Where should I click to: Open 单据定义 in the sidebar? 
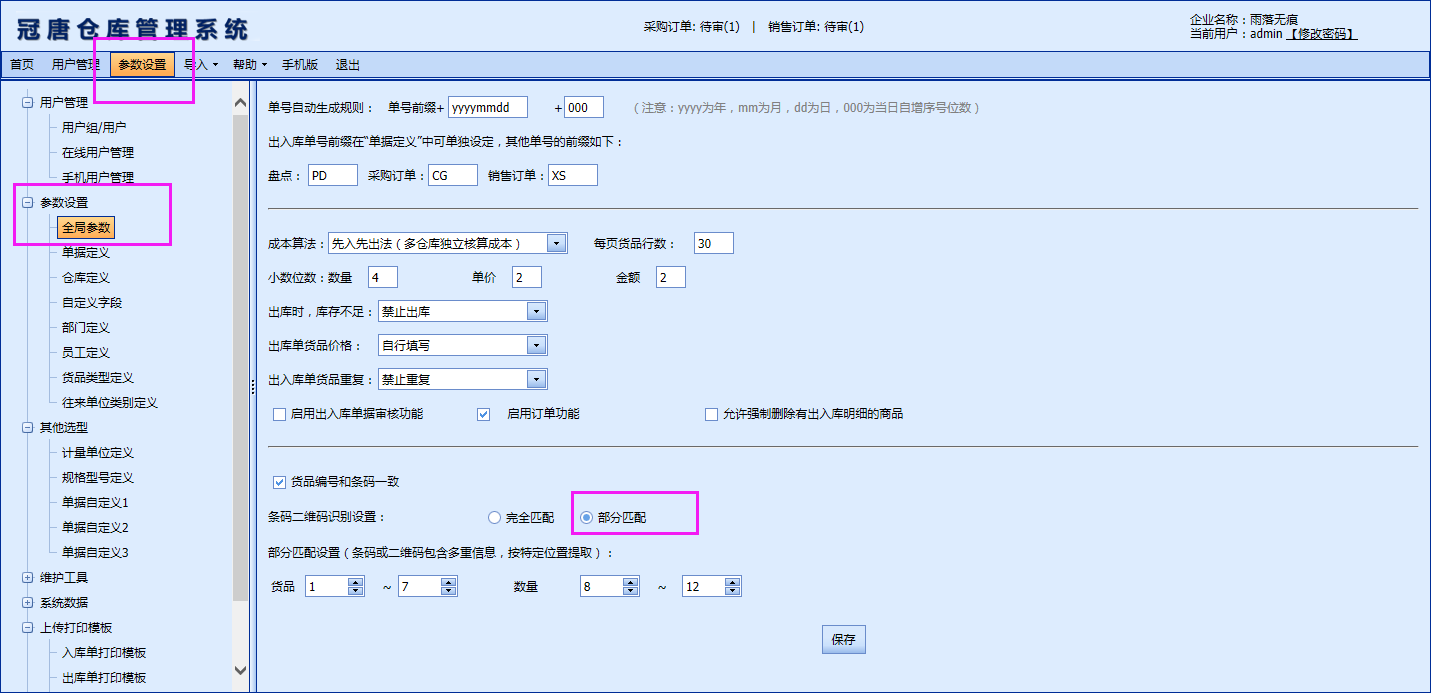pos(86,252)
